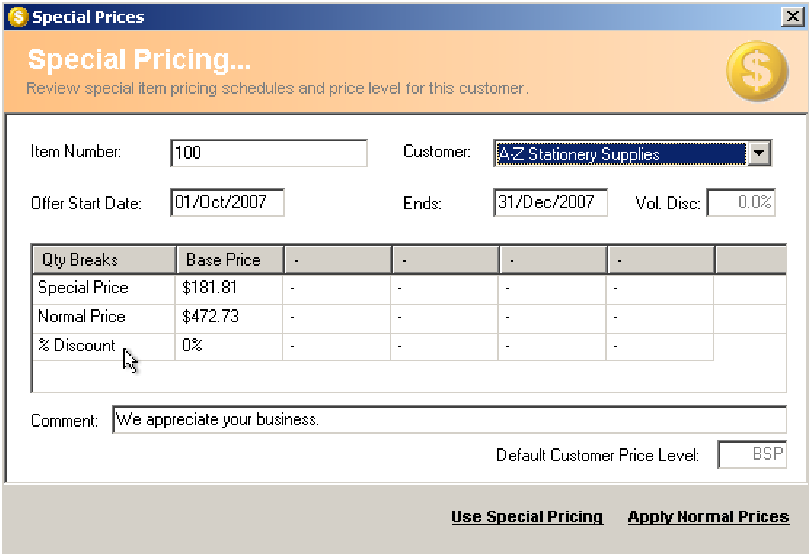The height and width of the screenshot is (557, 810).
Task: Close the Special Prices window
Action: coord(792,17)
